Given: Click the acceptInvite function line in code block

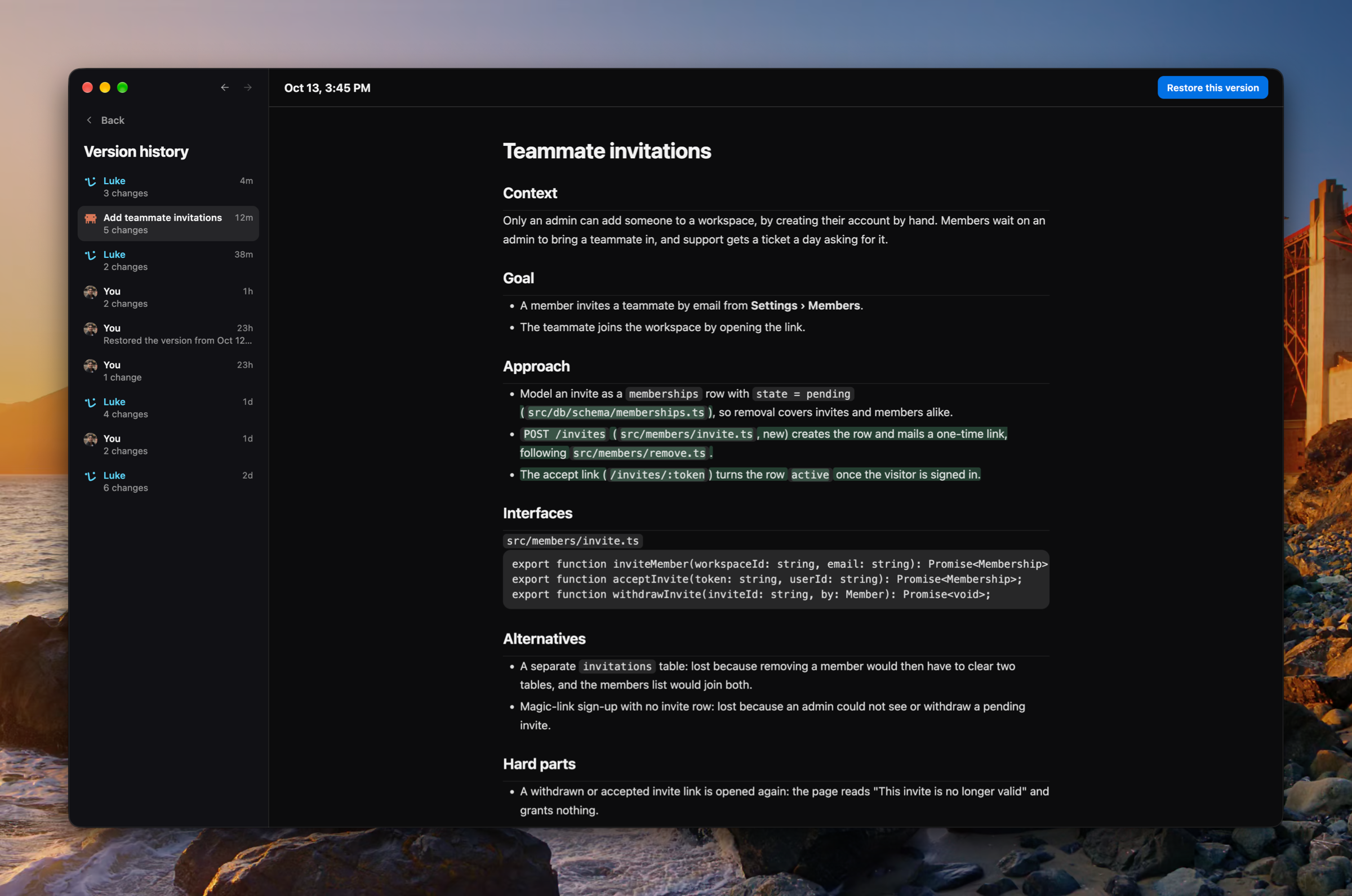Looking at the screenshot, I should pos(767,579).
